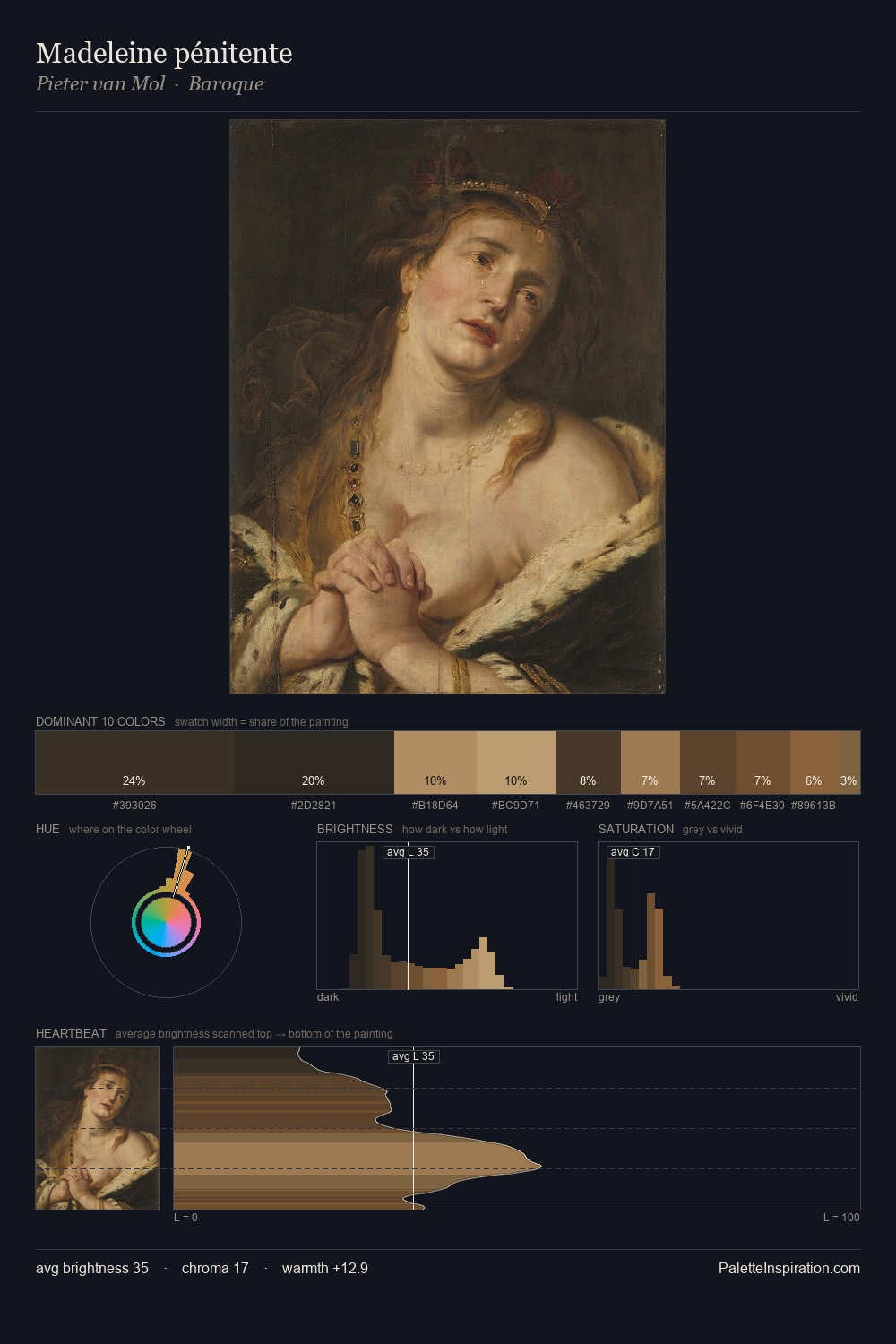Click the 'avg L 35' label in heartbeat chart

tap(413, 1056)
